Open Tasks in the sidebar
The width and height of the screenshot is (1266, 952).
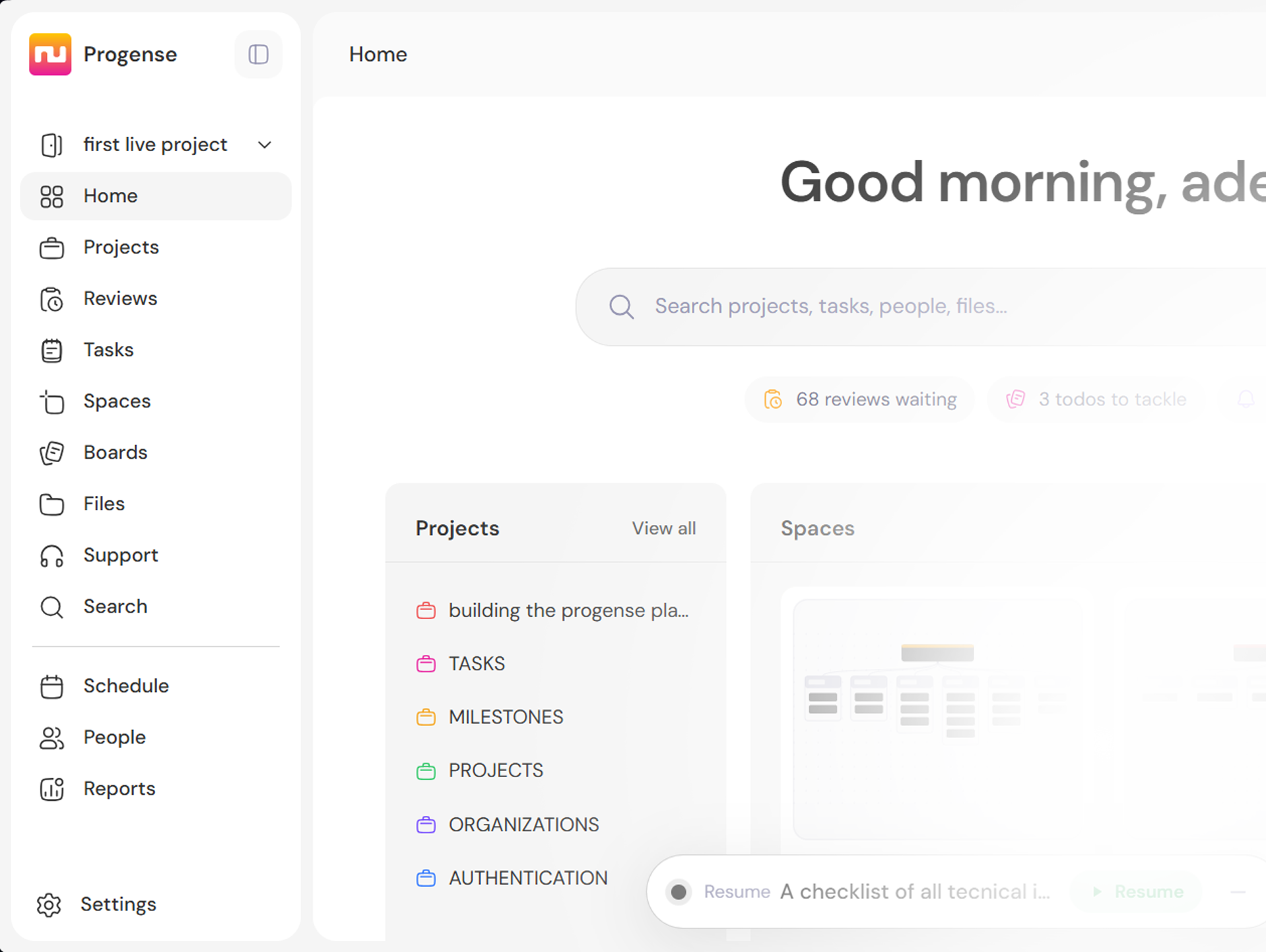[x=156, y=350]
